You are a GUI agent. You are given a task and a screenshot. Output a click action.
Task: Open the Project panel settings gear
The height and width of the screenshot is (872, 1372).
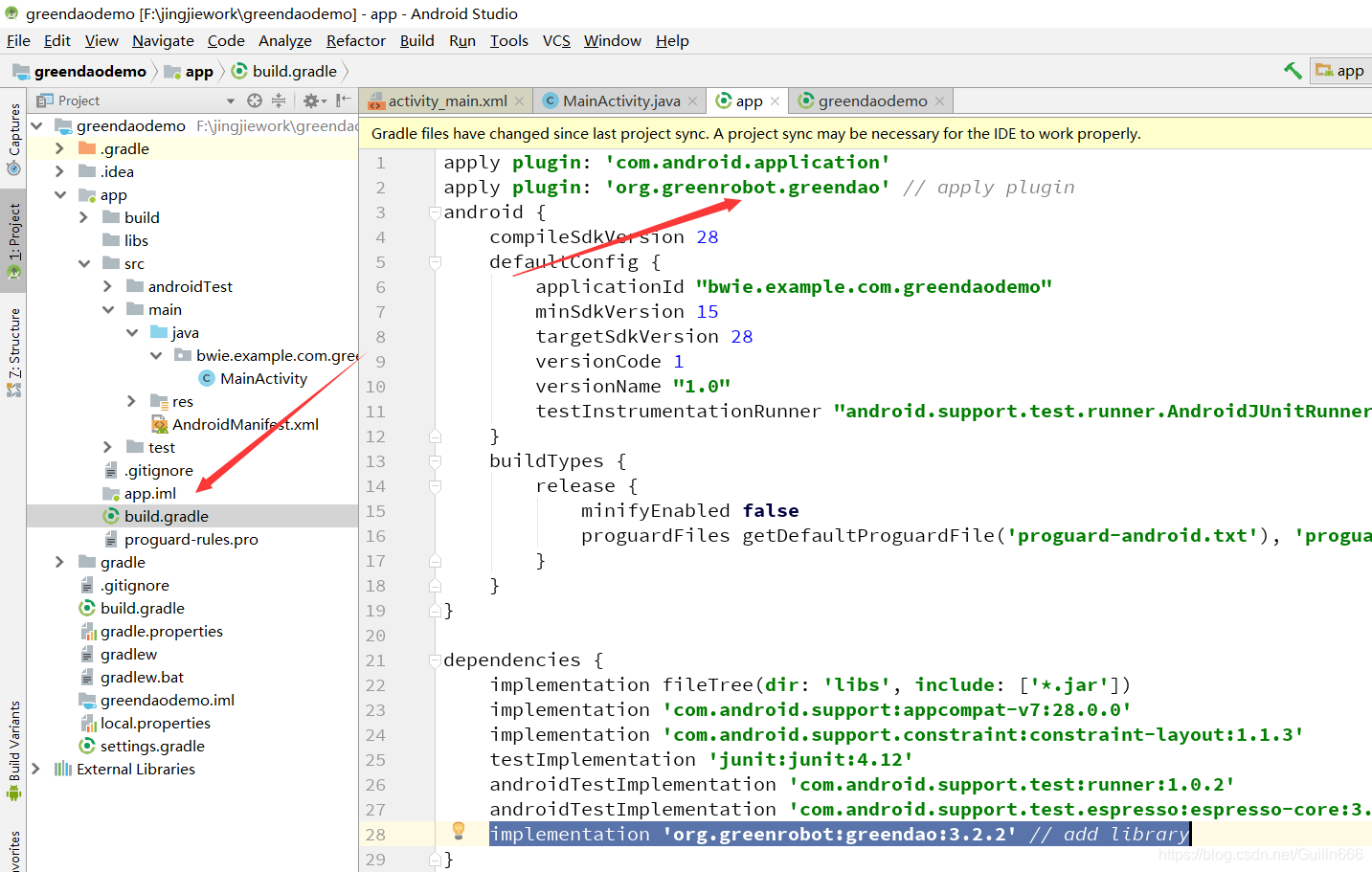[314, 101]
